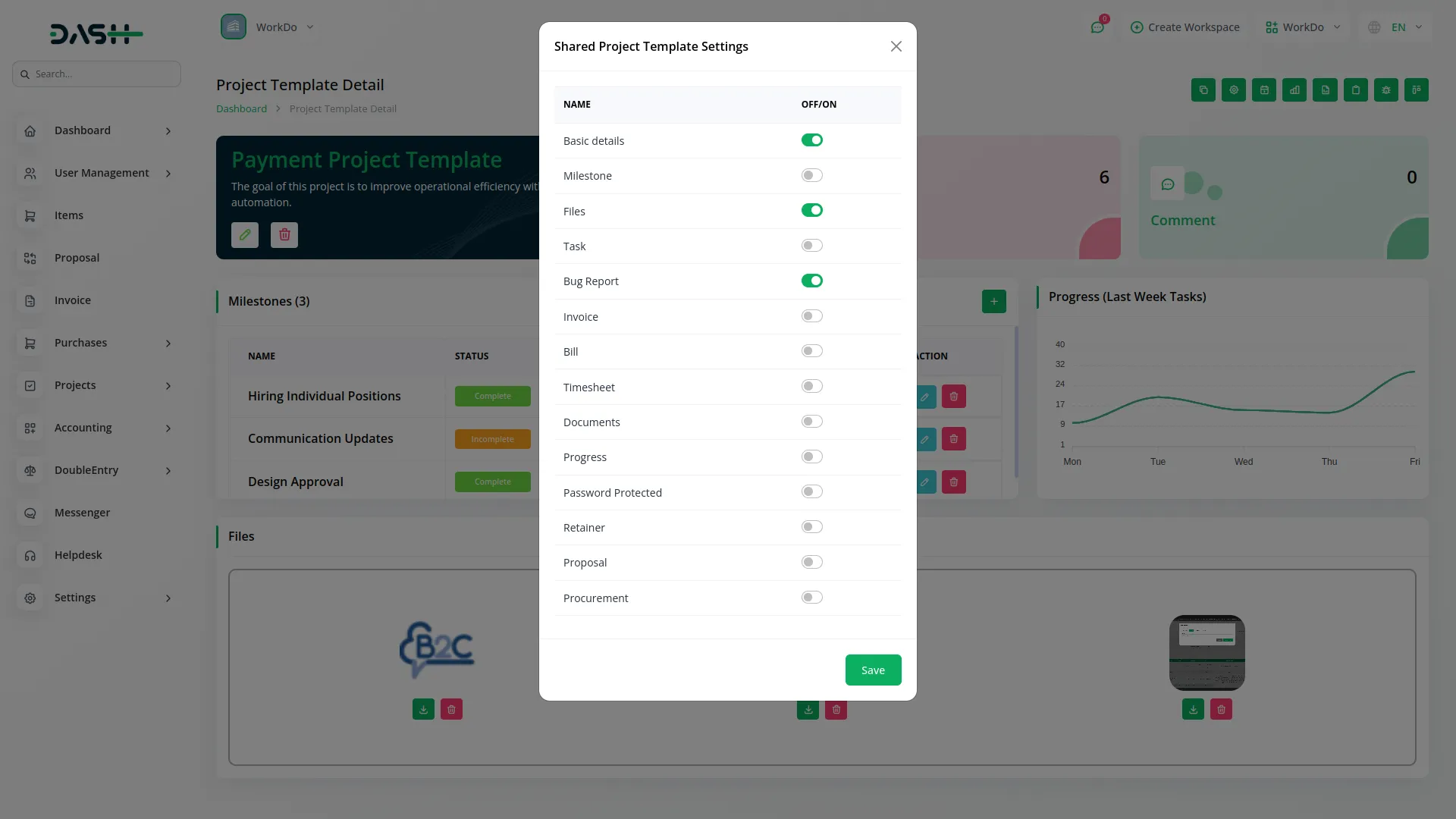
Task: Click the edit pencil on Payment Project Template
Action: point(244,235)
